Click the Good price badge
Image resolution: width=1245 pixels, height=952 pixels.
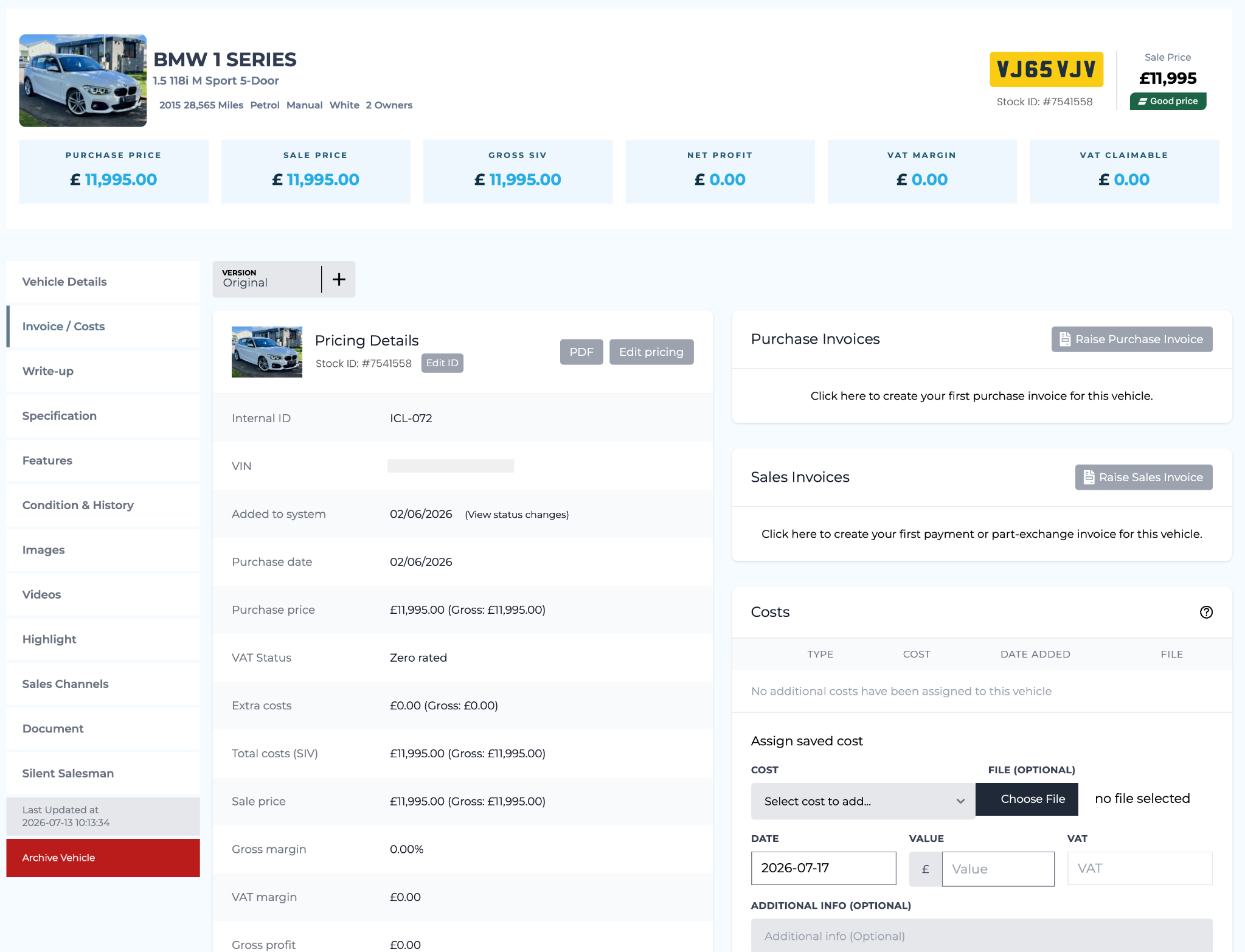1168,101
